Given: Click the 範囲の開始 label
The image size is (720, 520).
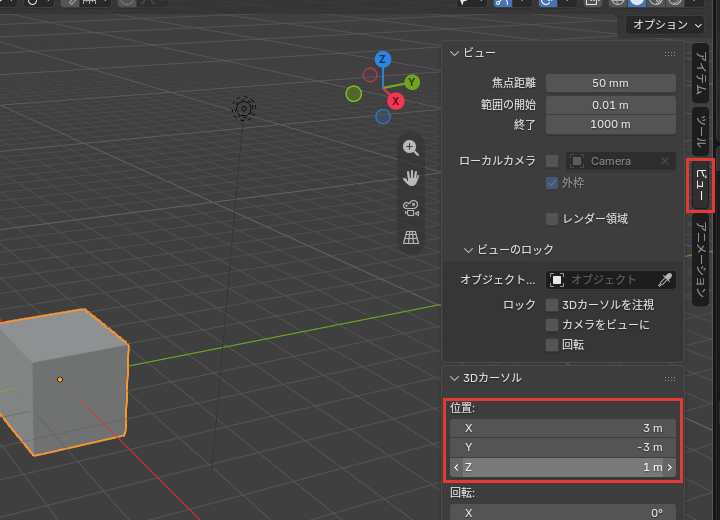Looking at the screenshot, I should pyautogui.click(x=508, y=105).
